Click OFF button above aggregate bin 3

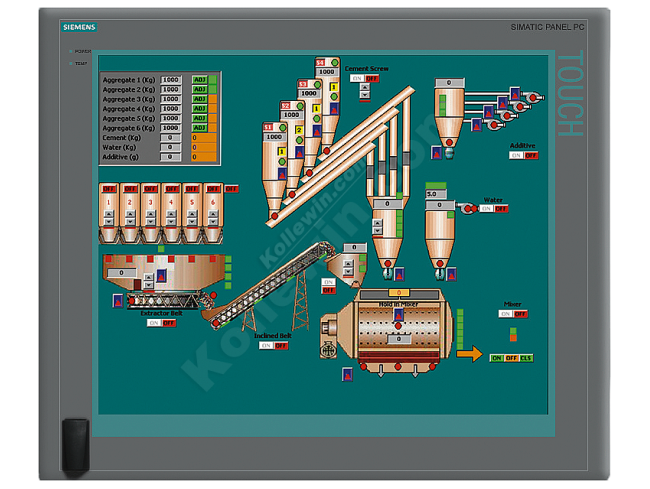coord(150,188)
